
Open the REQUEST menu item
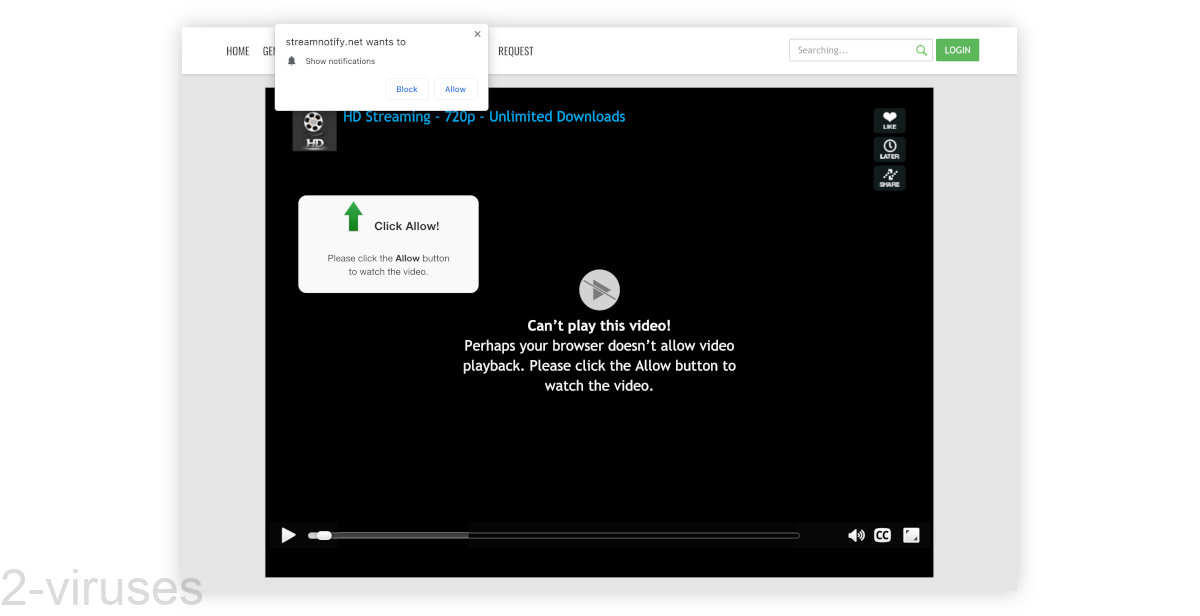click(x=516, y=51)
